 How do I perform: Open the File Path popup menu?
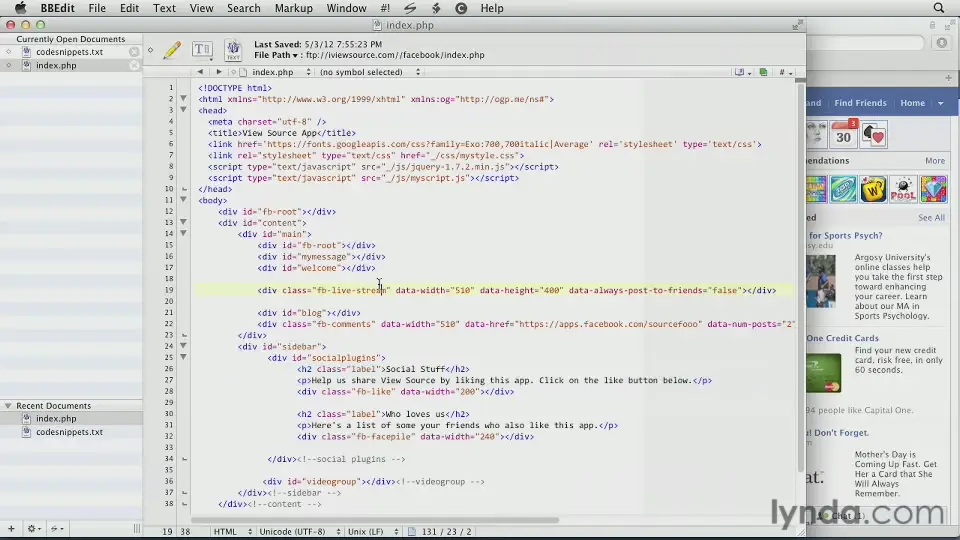point(276,55)
